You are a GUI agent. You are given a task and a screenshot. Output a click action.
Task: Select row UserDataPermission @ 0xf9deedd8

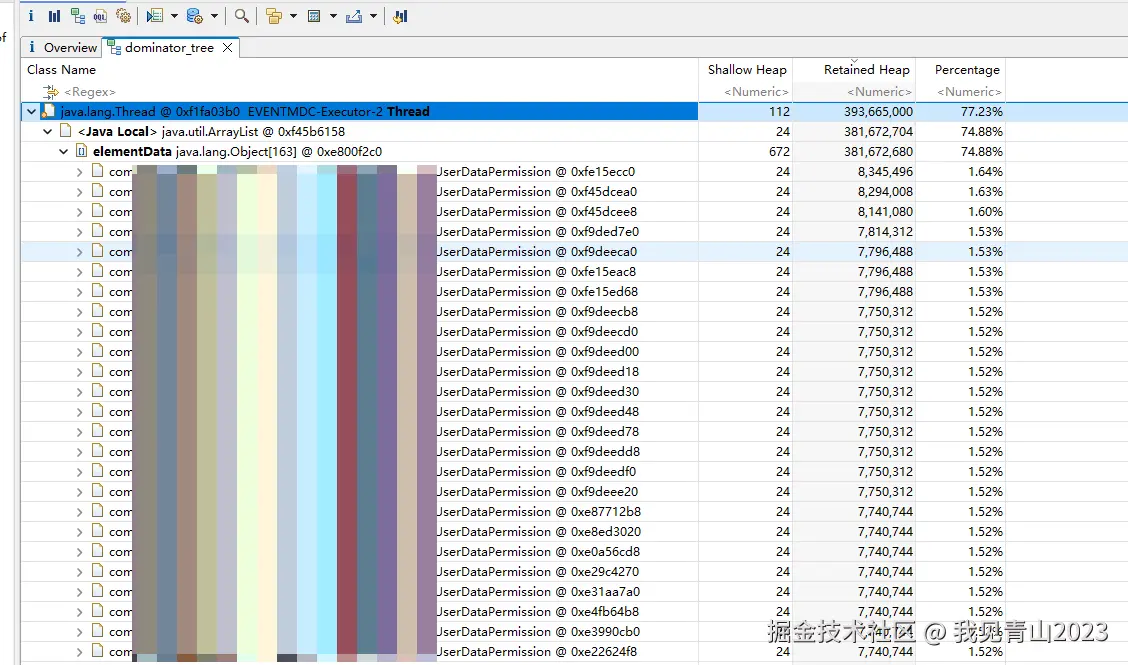click(513, 452)
